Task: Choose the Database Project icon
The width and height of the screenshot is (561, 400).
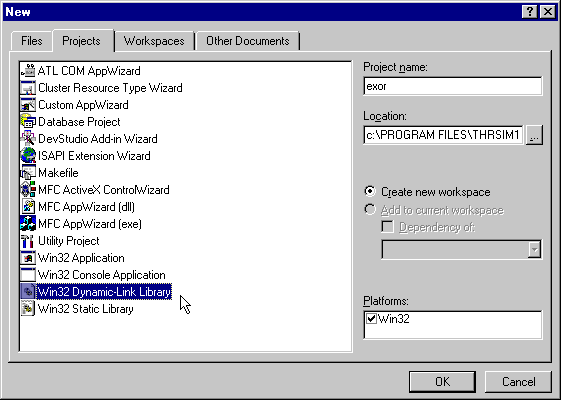Action: 28,122
